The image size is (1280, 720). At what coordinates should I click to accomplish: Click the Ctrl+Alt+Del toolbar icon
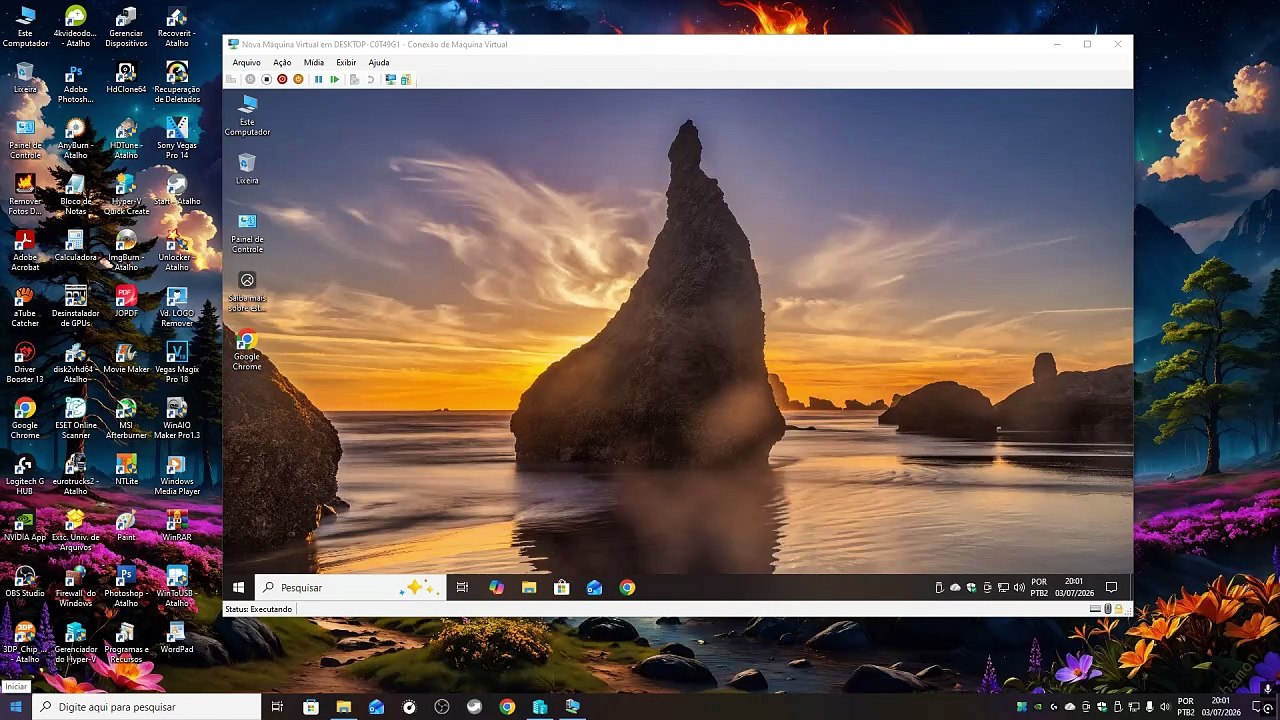click(231, 79)
